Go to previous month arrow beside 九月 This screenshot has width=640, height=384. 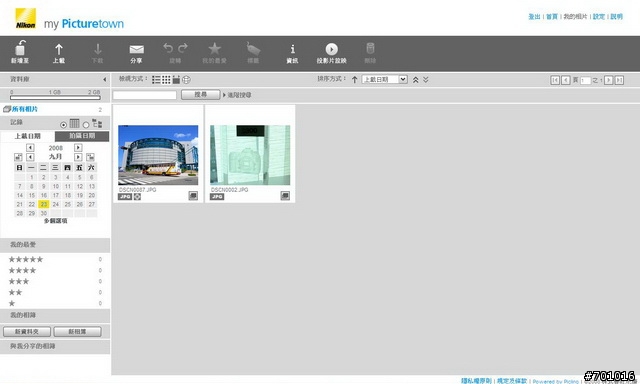pos(30,157)
